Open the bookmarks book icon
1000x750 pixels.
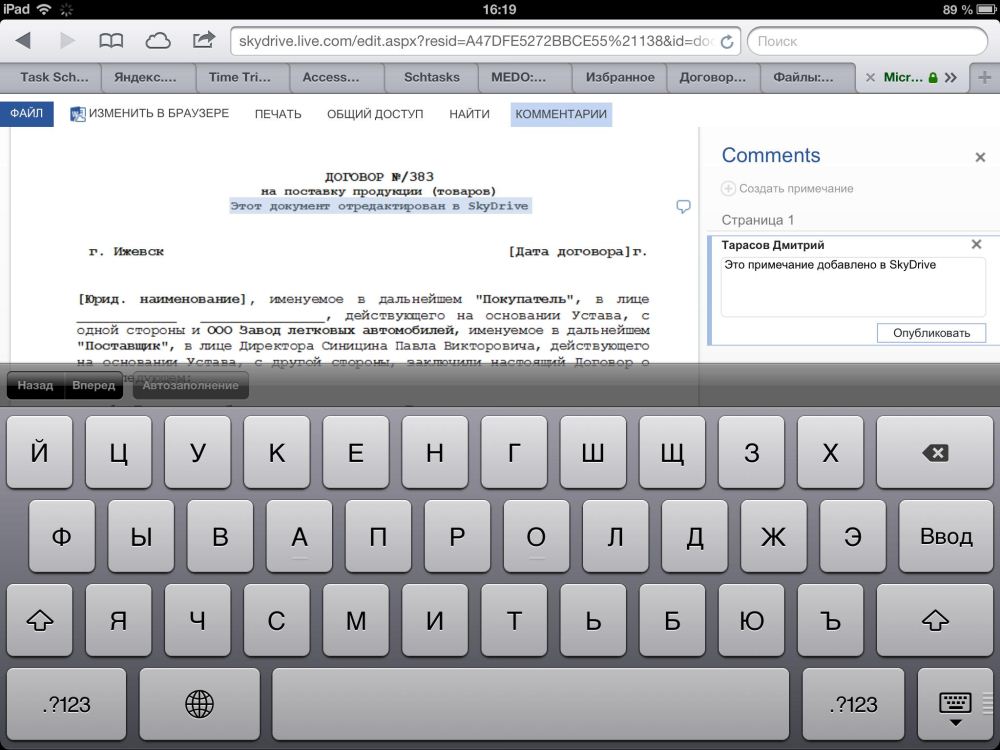[111, 41]
